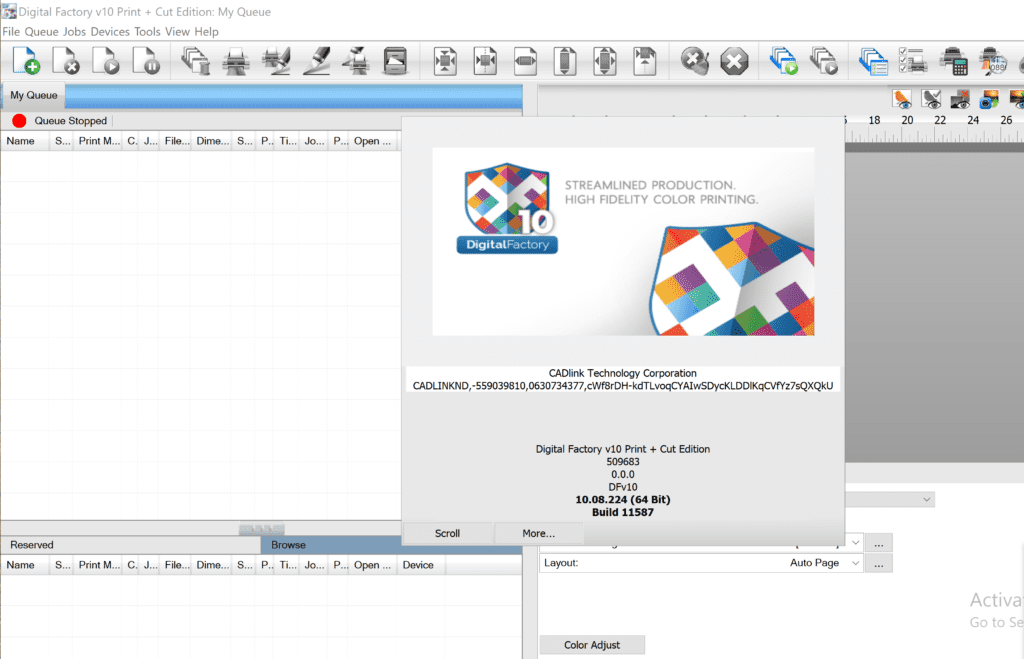Click the octagonal abort X icon
1024x659 pixels.
pos(734,61)
